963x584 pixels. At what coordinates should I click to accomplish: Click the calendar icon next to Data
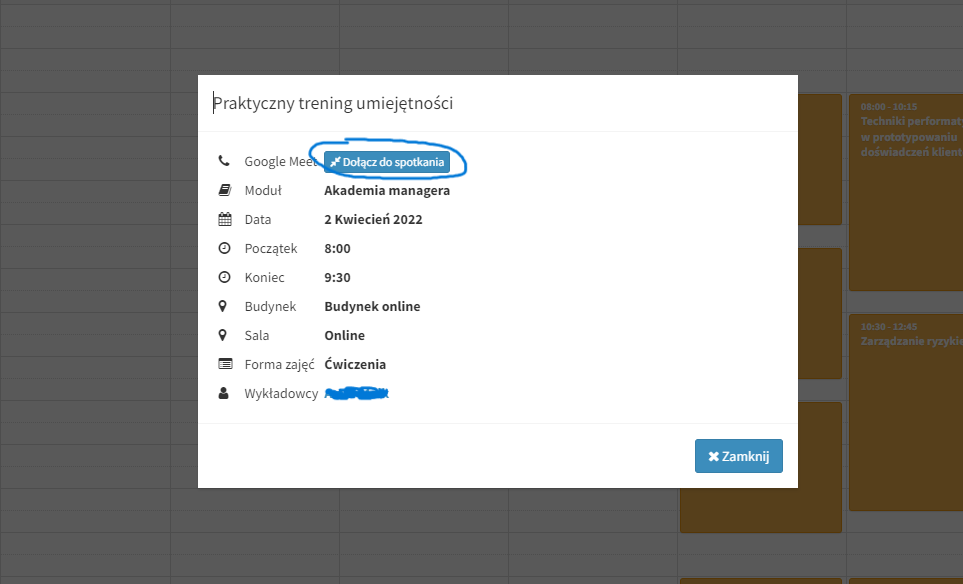pyautogui.click(x=224, y=219)
